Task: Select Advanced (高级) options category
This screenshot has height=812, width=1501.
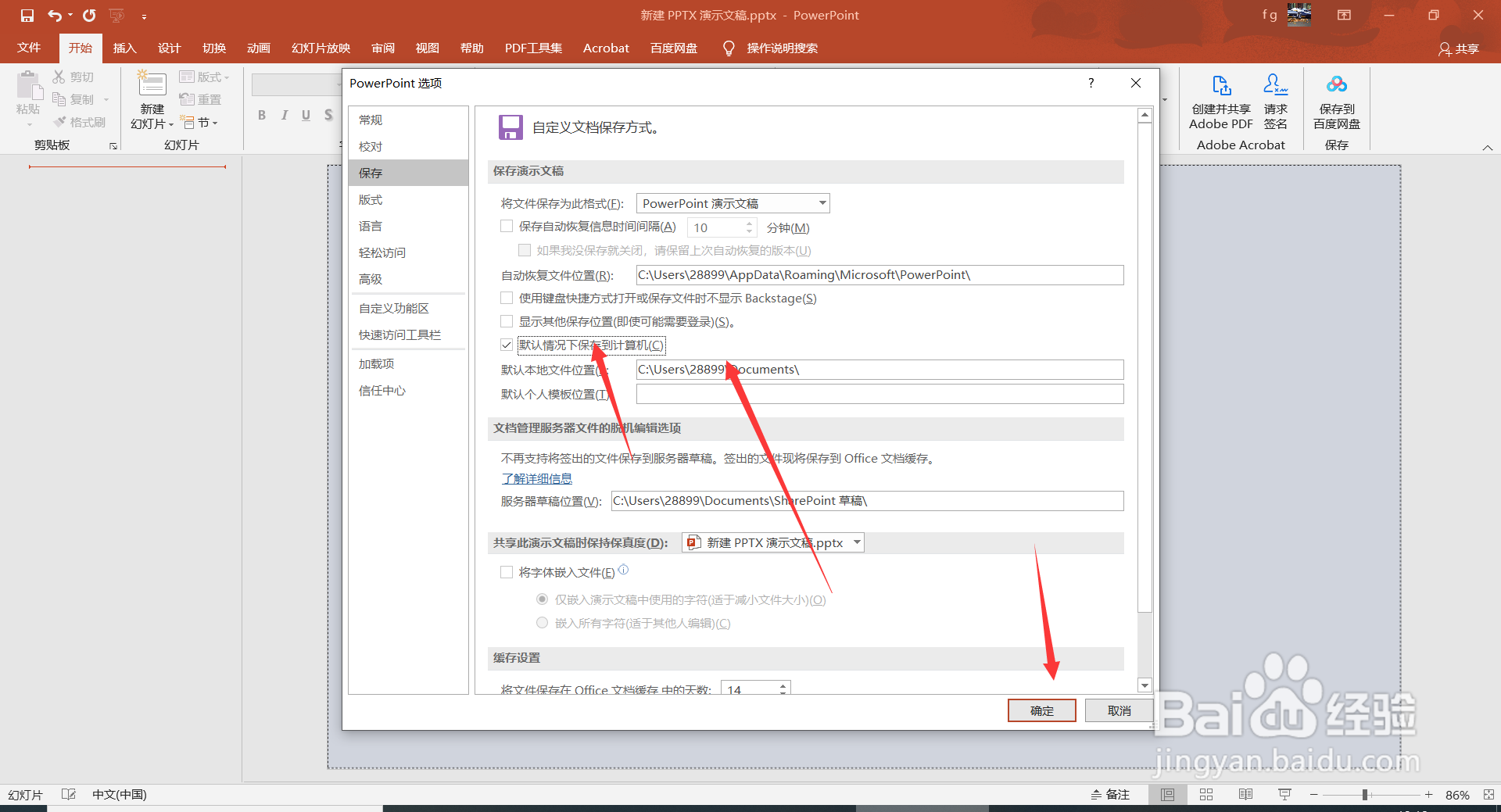Action: pyautogui.click(x=408, y=279)
